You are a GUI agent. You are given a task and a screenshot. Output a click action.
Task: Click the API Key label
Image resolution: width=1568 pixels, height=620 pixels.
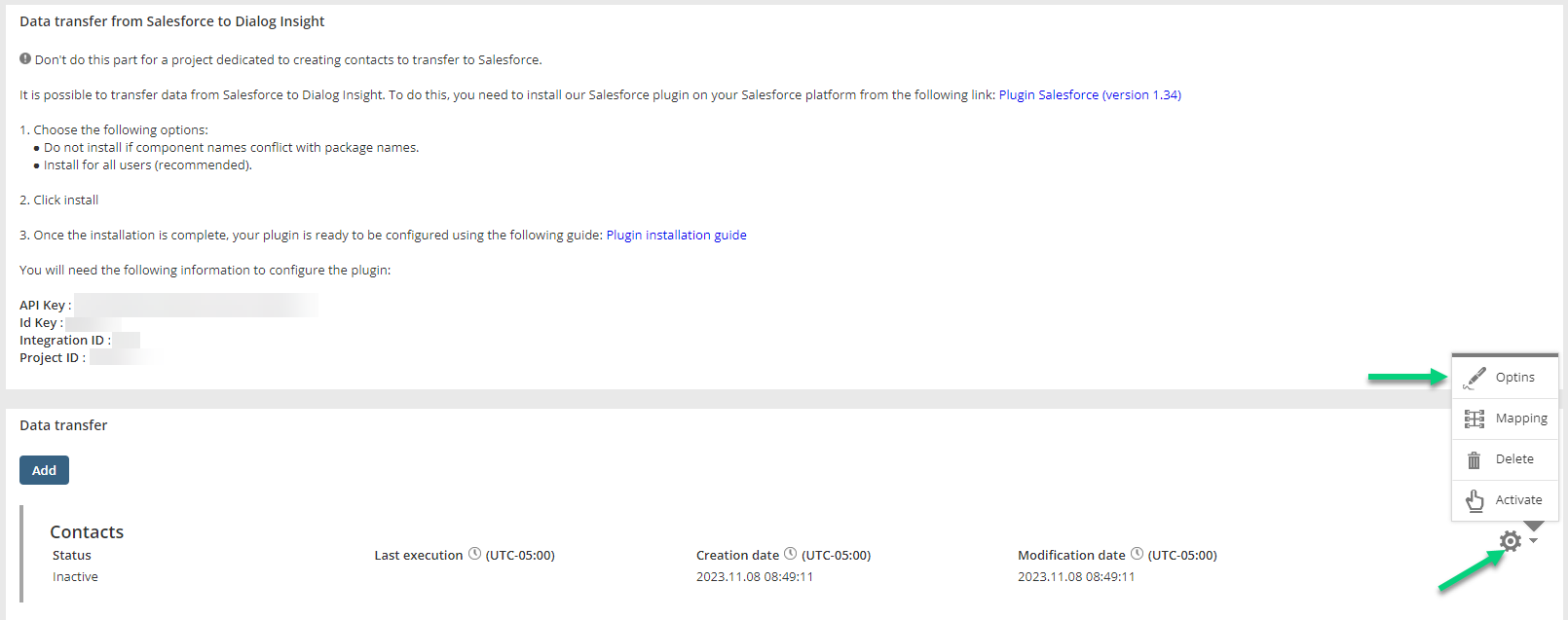pyautogui.click(x=45, y=306)
